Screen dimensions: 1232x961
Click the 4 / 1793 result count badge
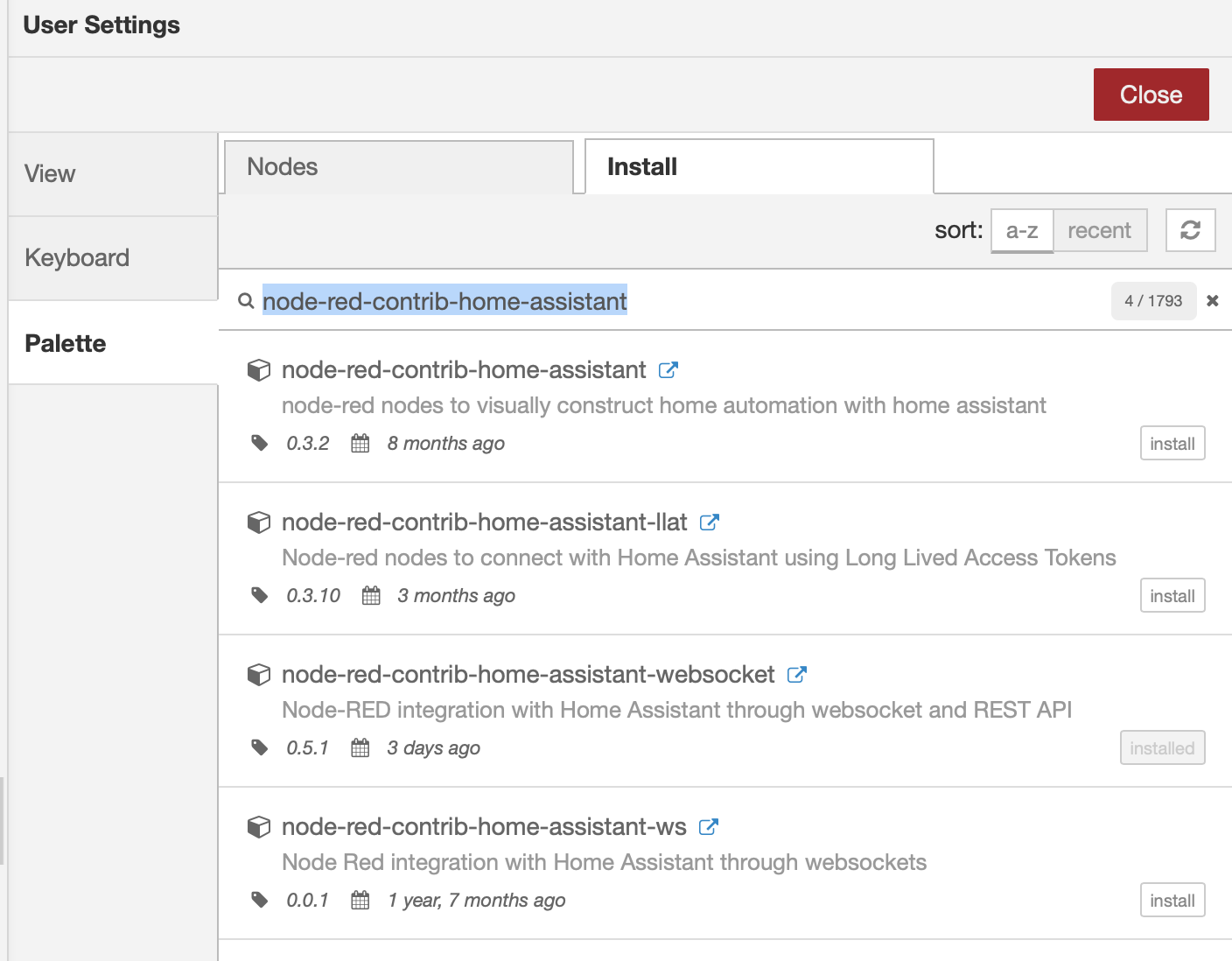[x=1153, y=301]
